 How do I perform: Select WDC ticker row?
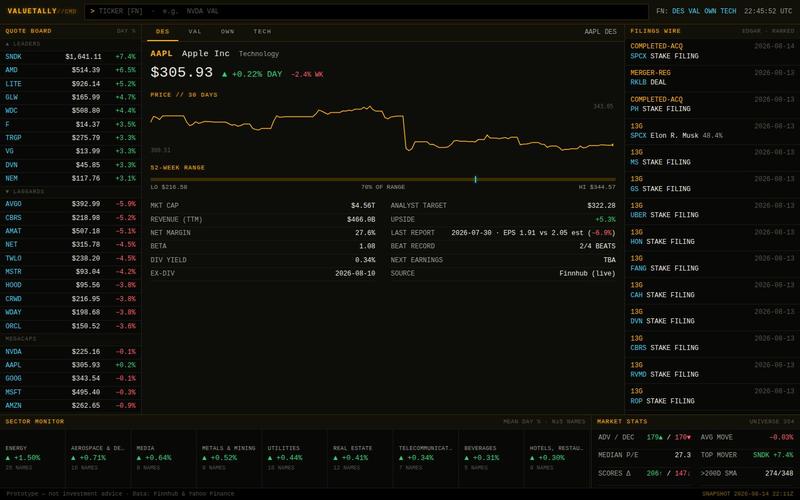pos(71,111)
